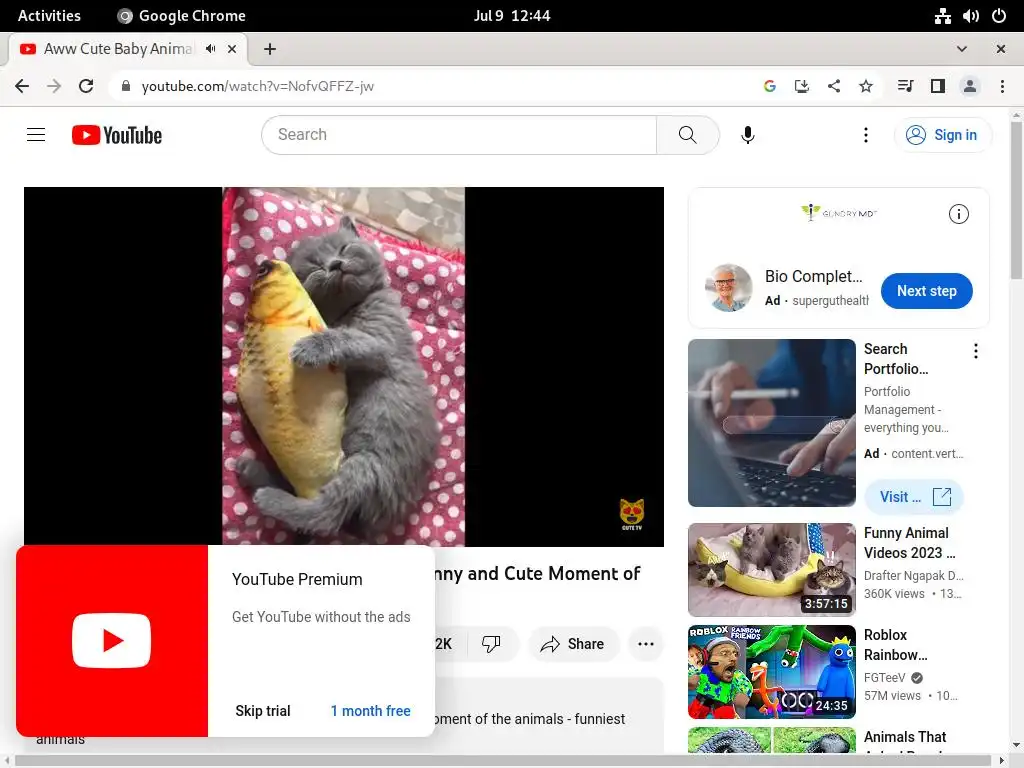The height and width of the screenshot is (768, 1024).
Task: Select the address bar URL
Action: pyautogui.click(x=258, y=86)
